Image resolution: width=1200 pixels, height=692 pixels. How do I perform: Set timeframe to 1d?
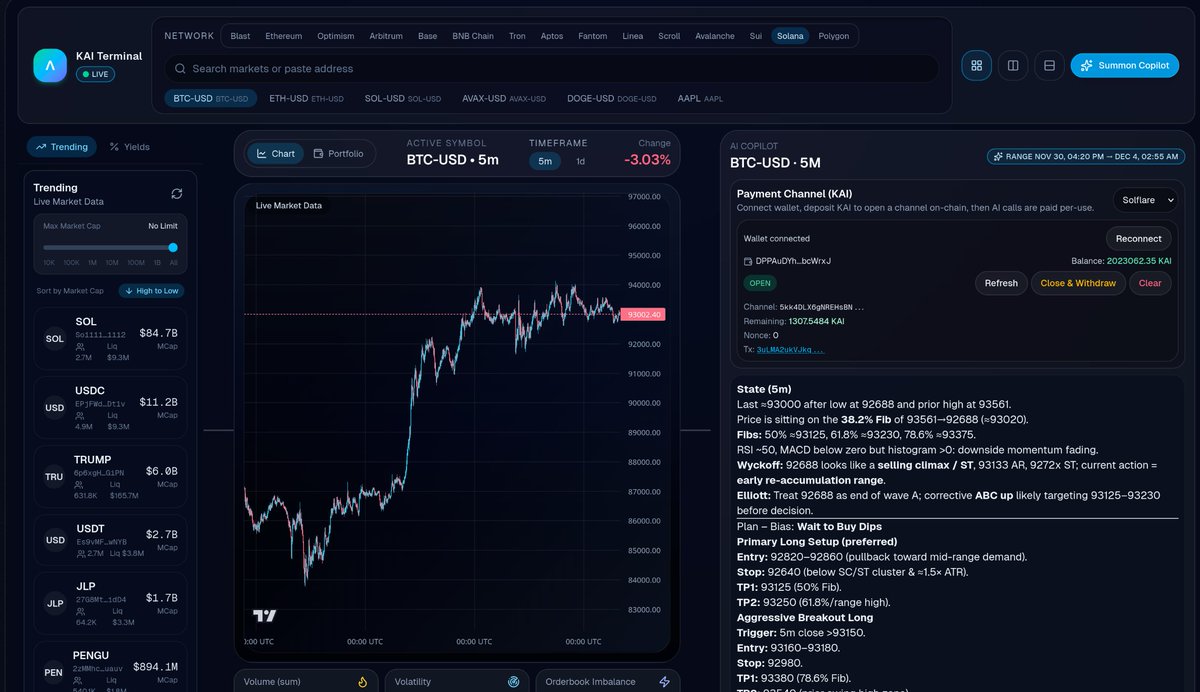coord(581,161)
